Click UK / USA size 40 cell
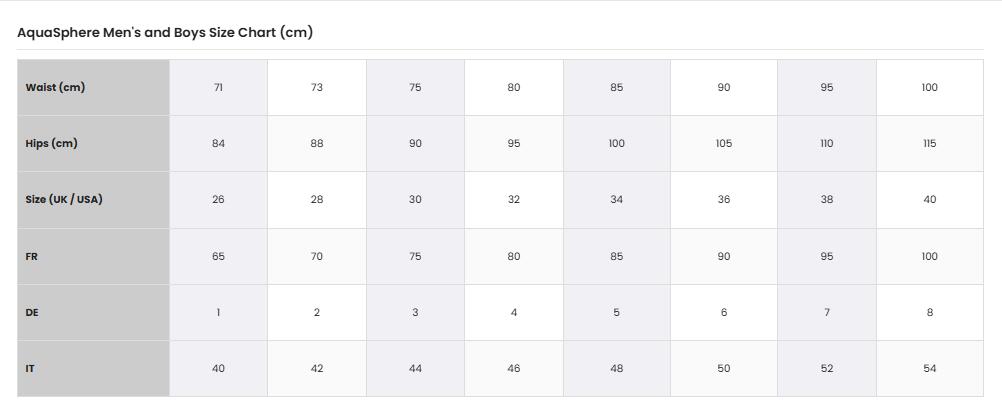Viewport: 1002px width, 419px height. coord(930,200)
